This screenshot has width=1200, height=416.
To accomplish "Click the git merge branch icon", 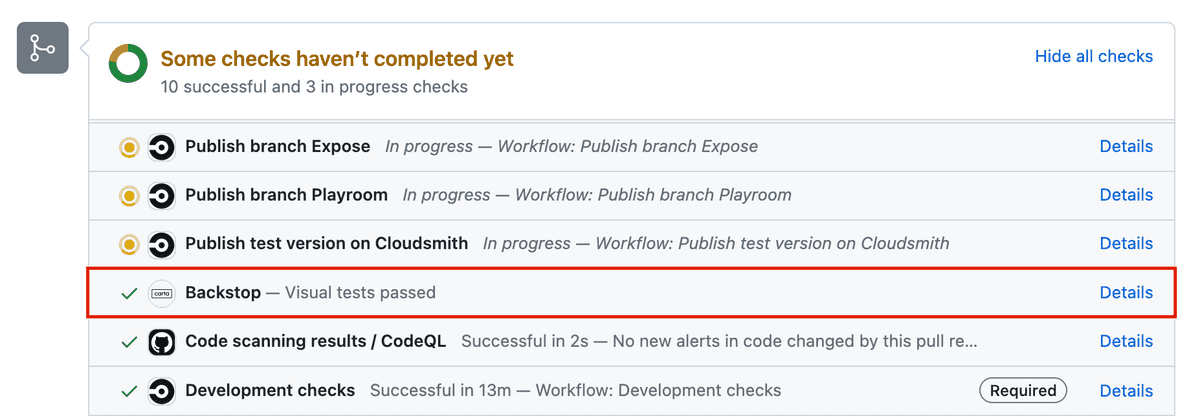I will 42,47.
